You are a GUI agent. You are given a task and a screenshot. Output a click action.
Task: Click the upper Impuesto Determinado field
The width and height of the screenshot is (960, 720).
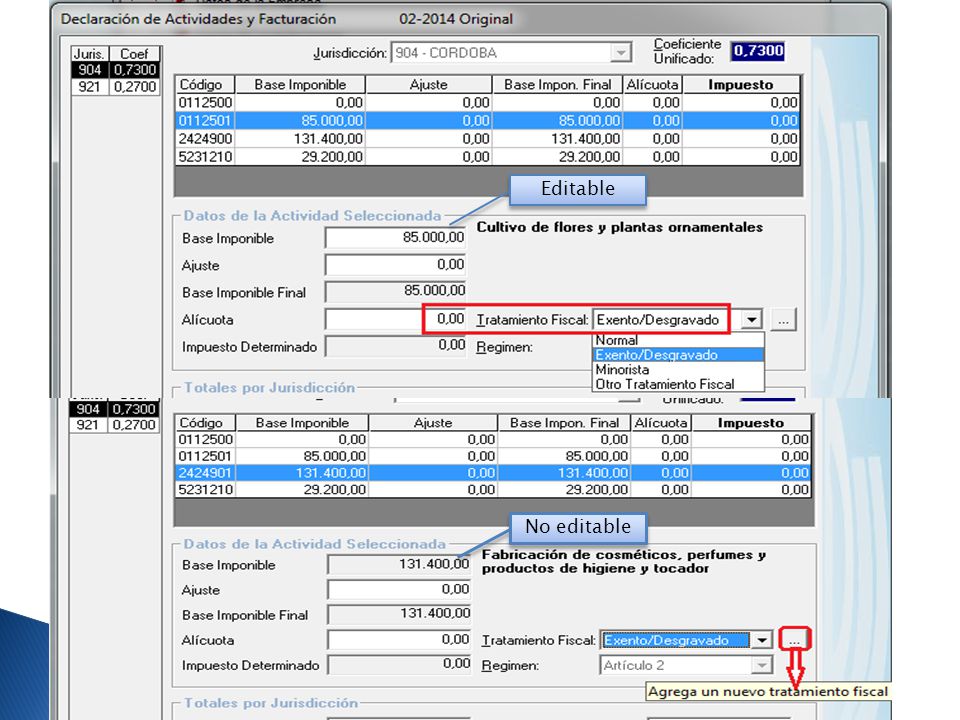pos(396,346)
